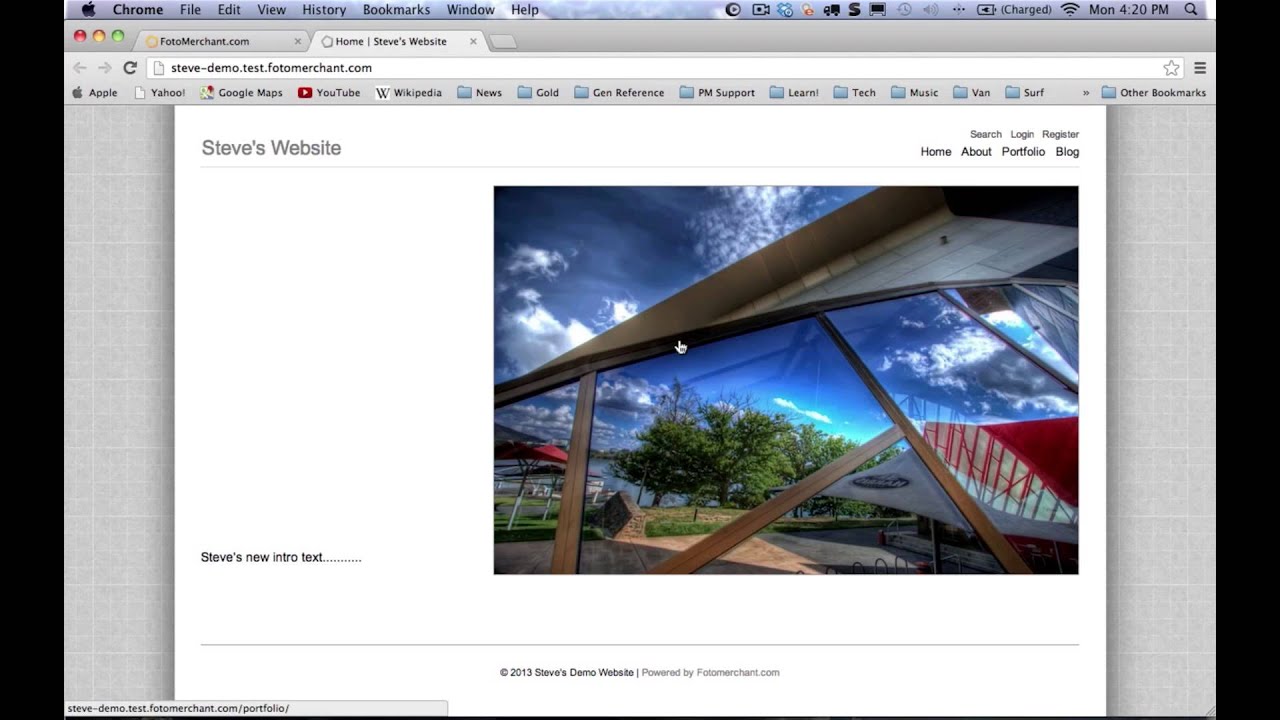1280x720 pixels.
Task: Open the File menu
Action: pos(190,9)
